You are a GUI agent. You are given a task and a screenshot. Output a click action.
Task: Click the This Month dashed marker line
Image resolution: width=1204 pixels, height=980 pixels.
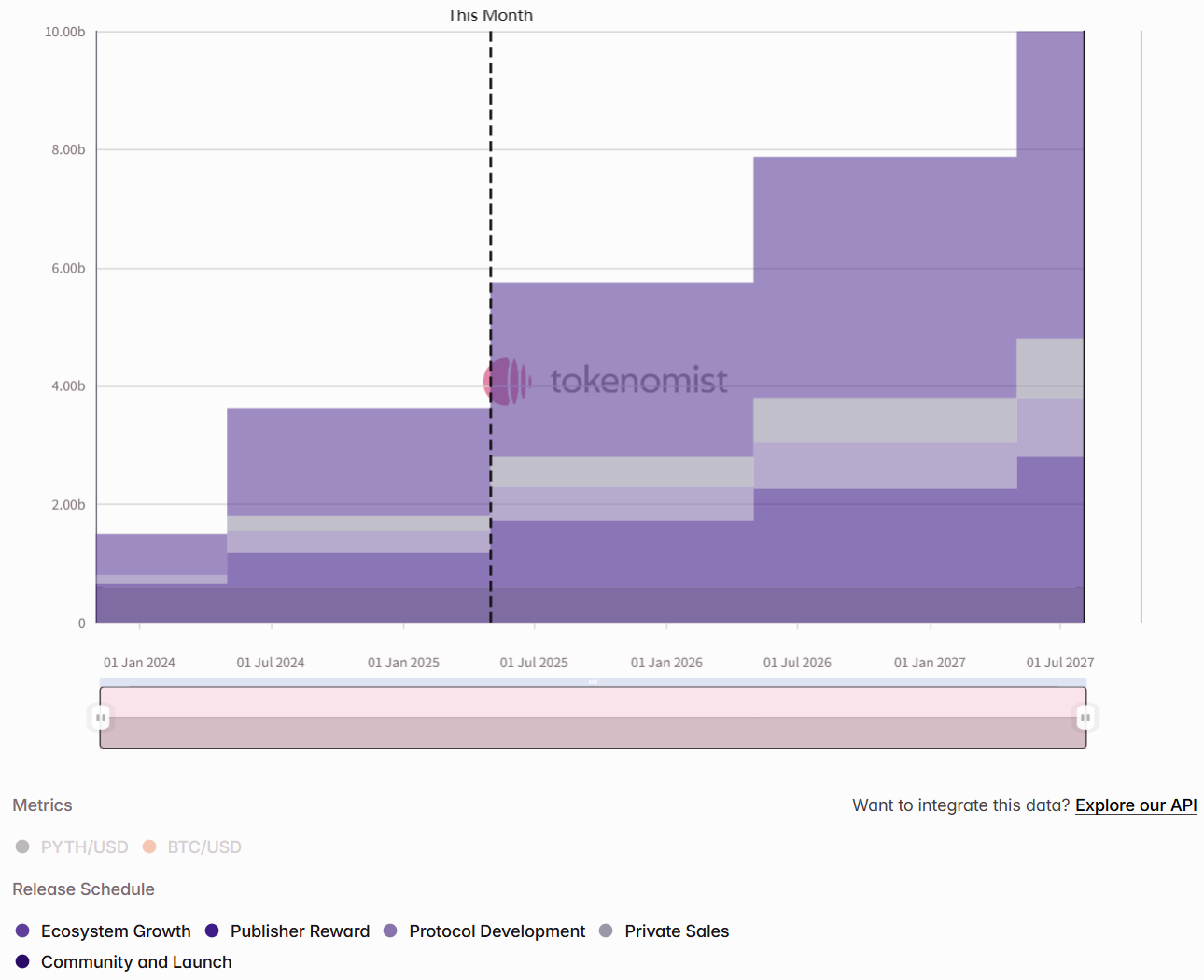point(491,187)
